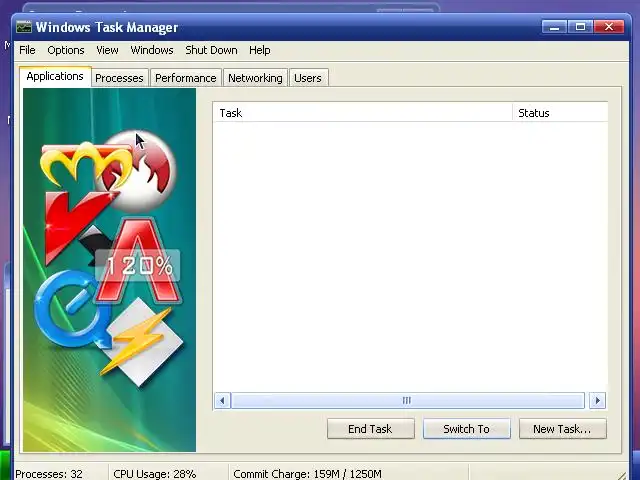Click the Commit Charge status text
Viewport: 640px width, 480px height.
tap(307, 474)
